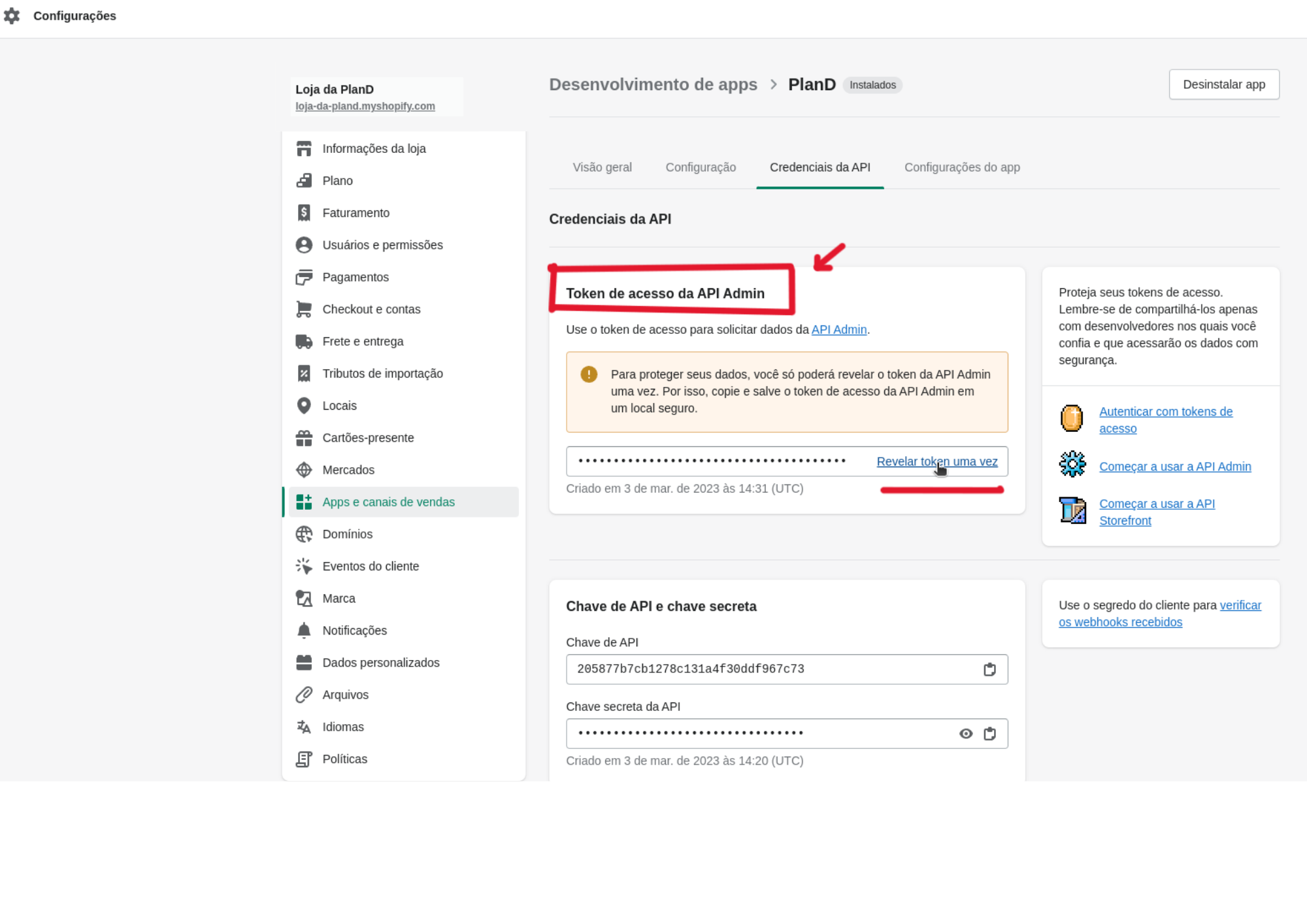
Task: Select Apps e canais de vendas menu item
Action: (x=388, y=502)
